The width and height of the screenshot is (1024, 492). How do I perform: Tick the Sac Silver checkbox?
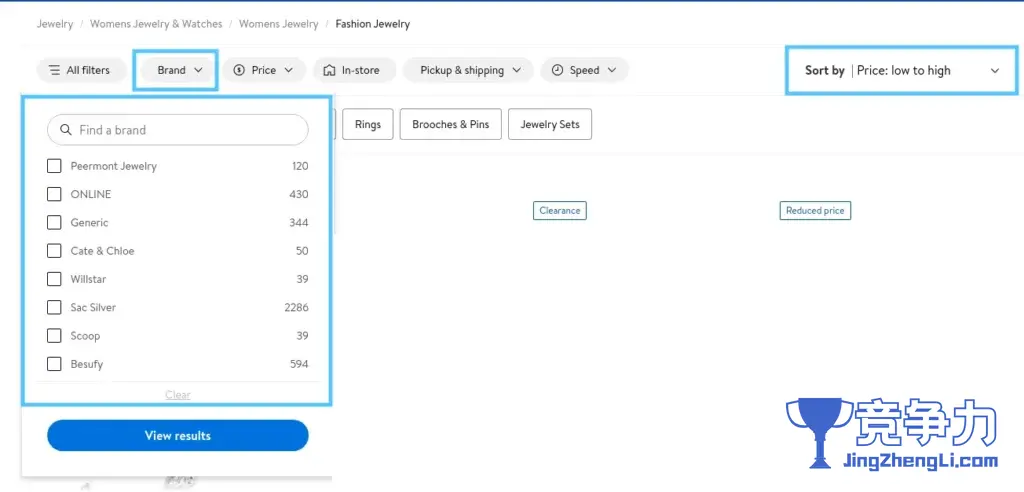(x=54, y=307)
